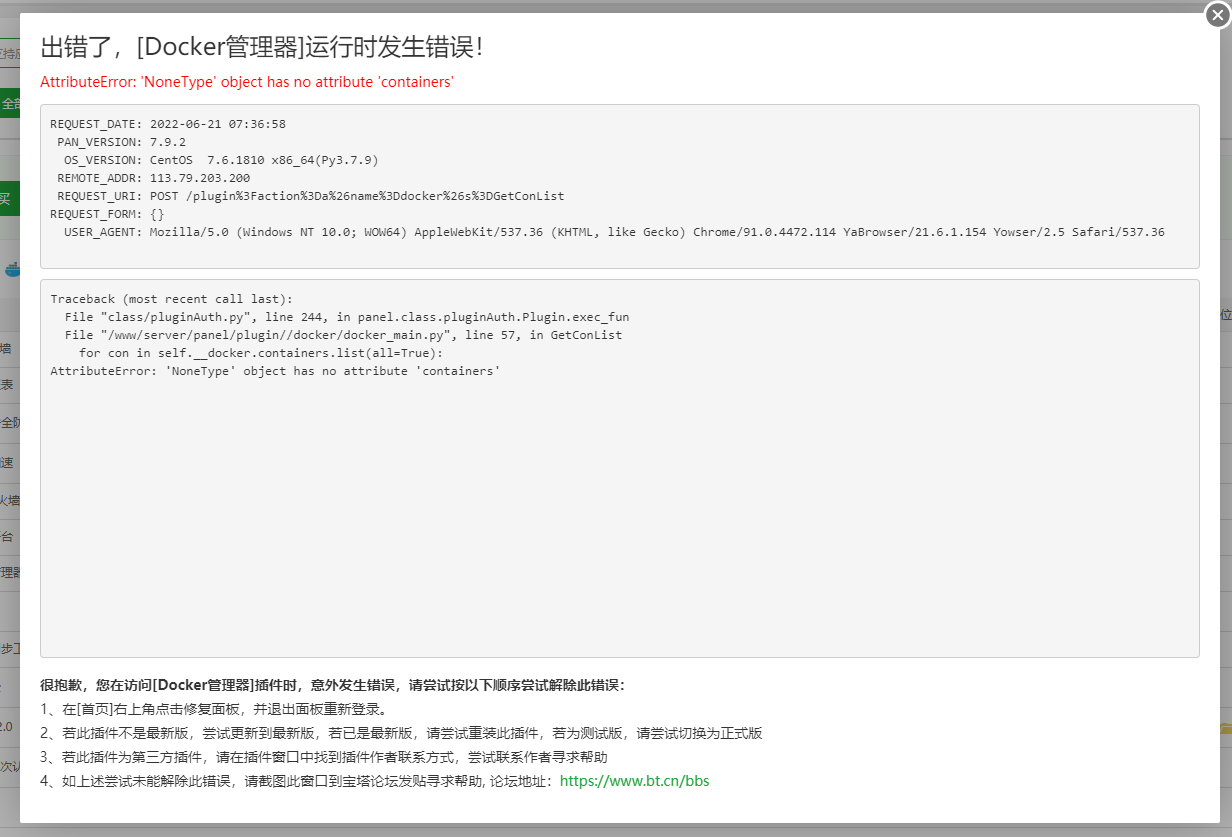Viewport: 1232px width, 837px height.
Task: Open the https://www.bt.cn/bbs forum link
Action: point(634,781)
